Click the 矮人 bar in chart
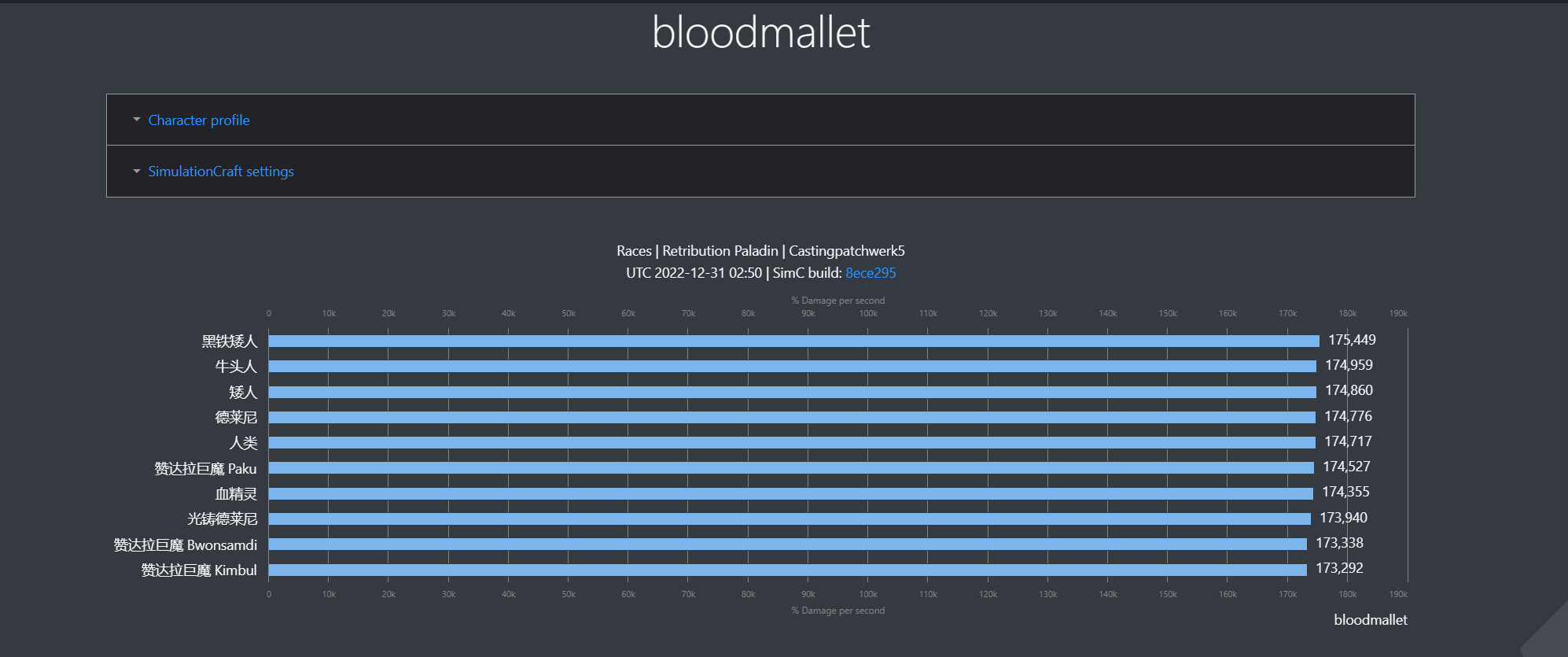This screenshot has height=657, width=1568. 792,392
